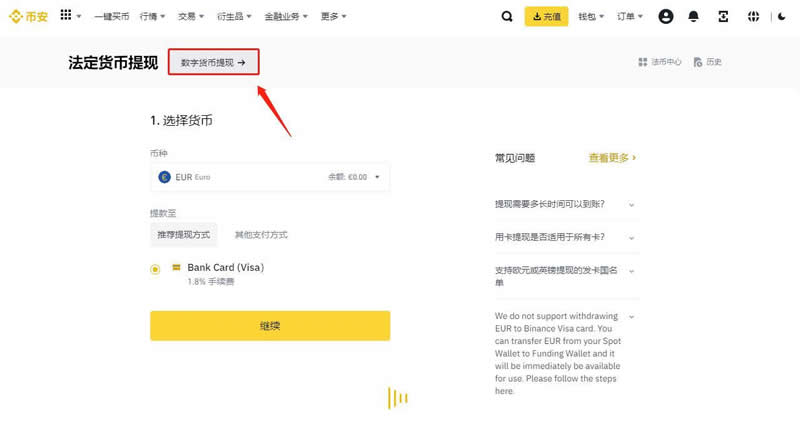Click the bank card icon
This screenshot has width=800, height=431.
click(176, 267)
